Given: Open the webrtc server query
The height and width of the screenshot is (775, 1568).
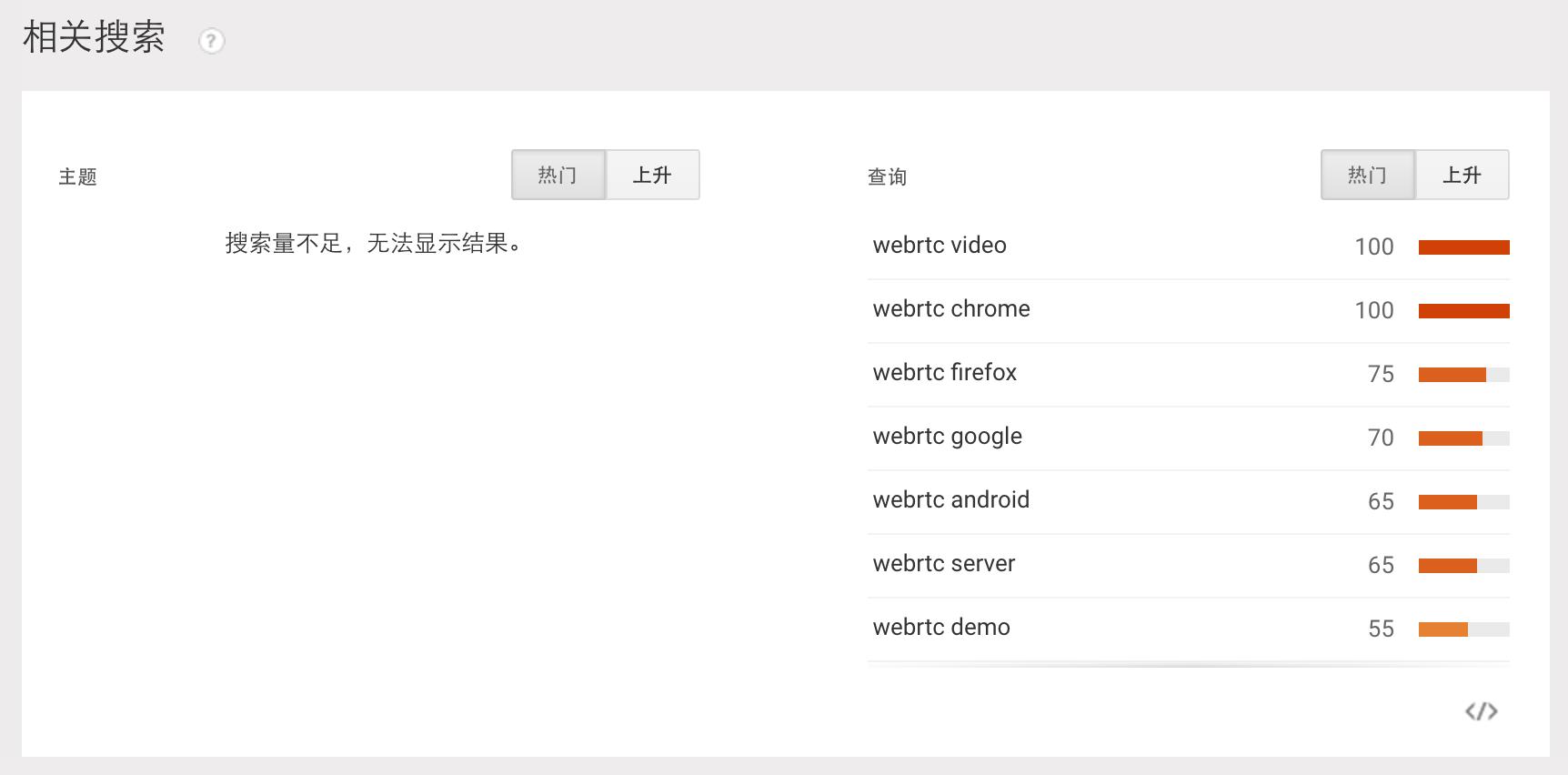Looking at the screenshot, I should coord(944,564).
